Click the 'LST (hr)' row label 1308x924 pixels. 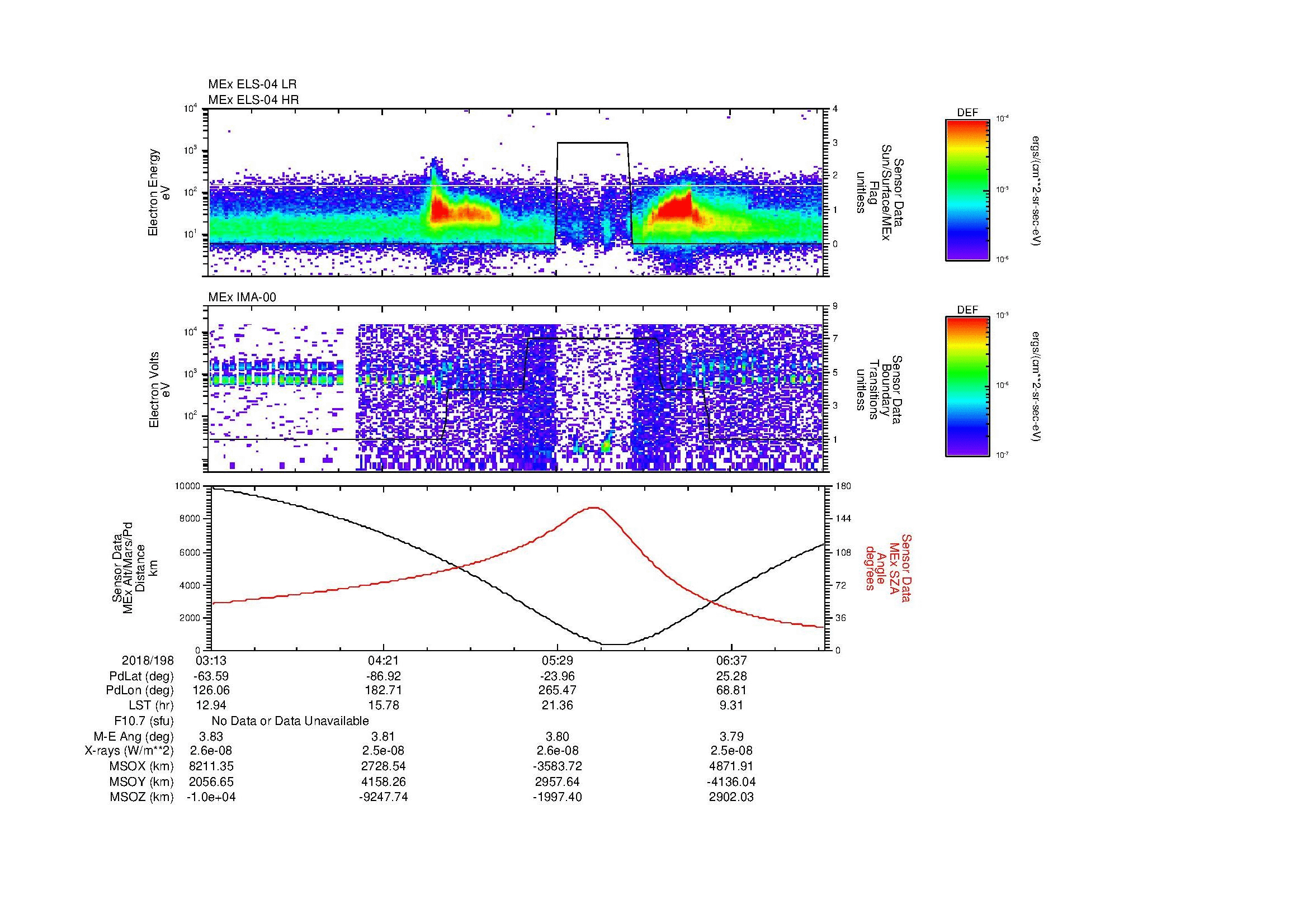tap(151, 705)
